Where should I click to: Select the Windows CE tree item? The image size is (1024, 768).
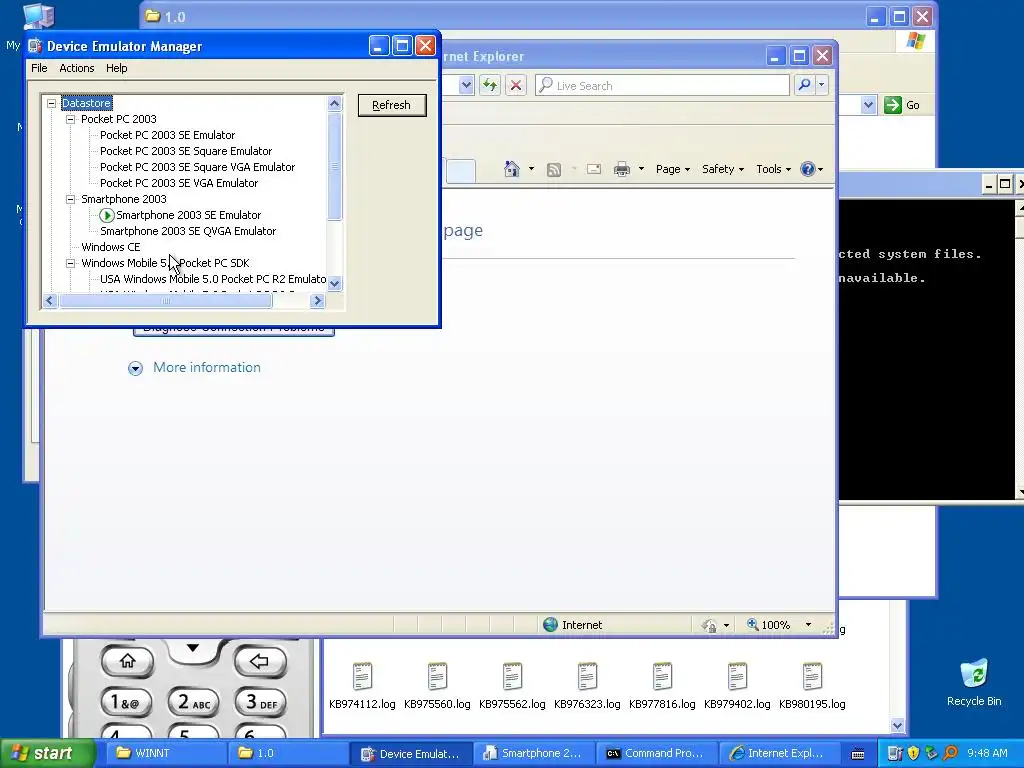tap(110, 247)
